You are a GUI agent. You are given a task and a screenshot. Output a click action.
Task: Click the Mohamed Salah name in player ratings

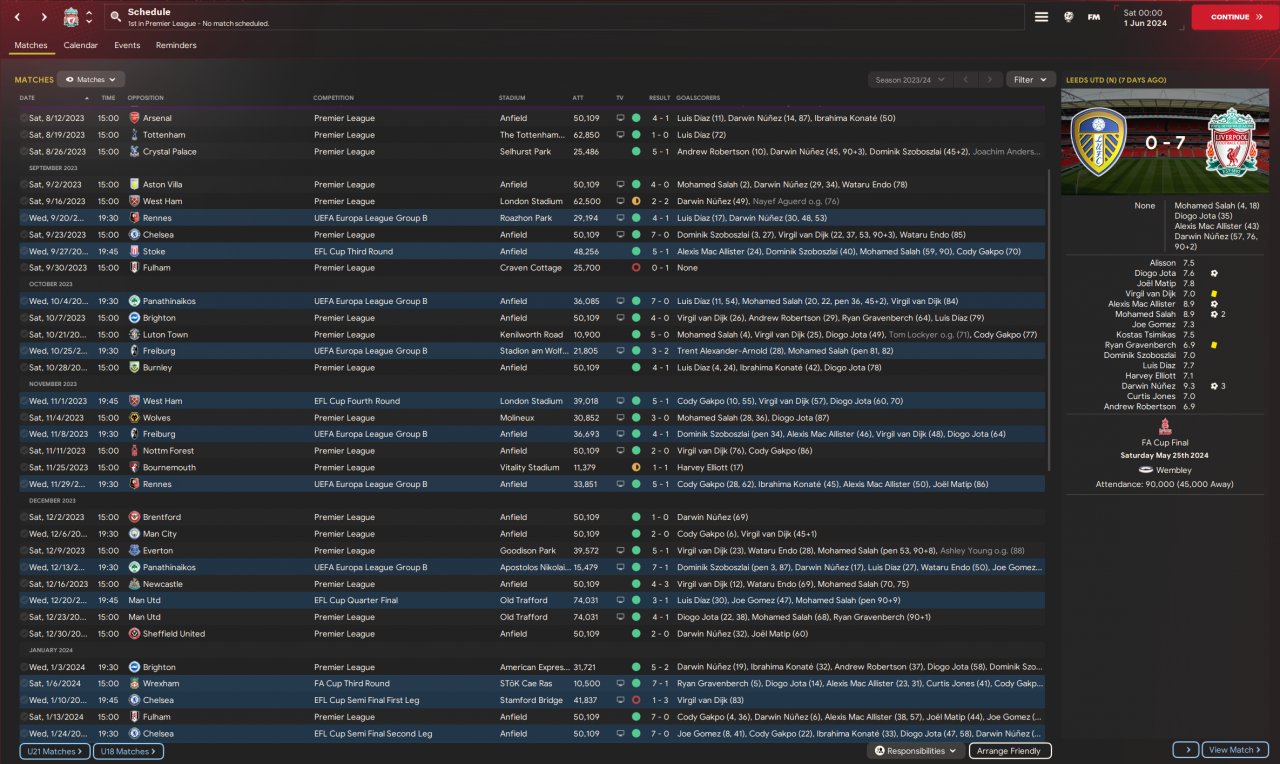(x=1143, y=314)
